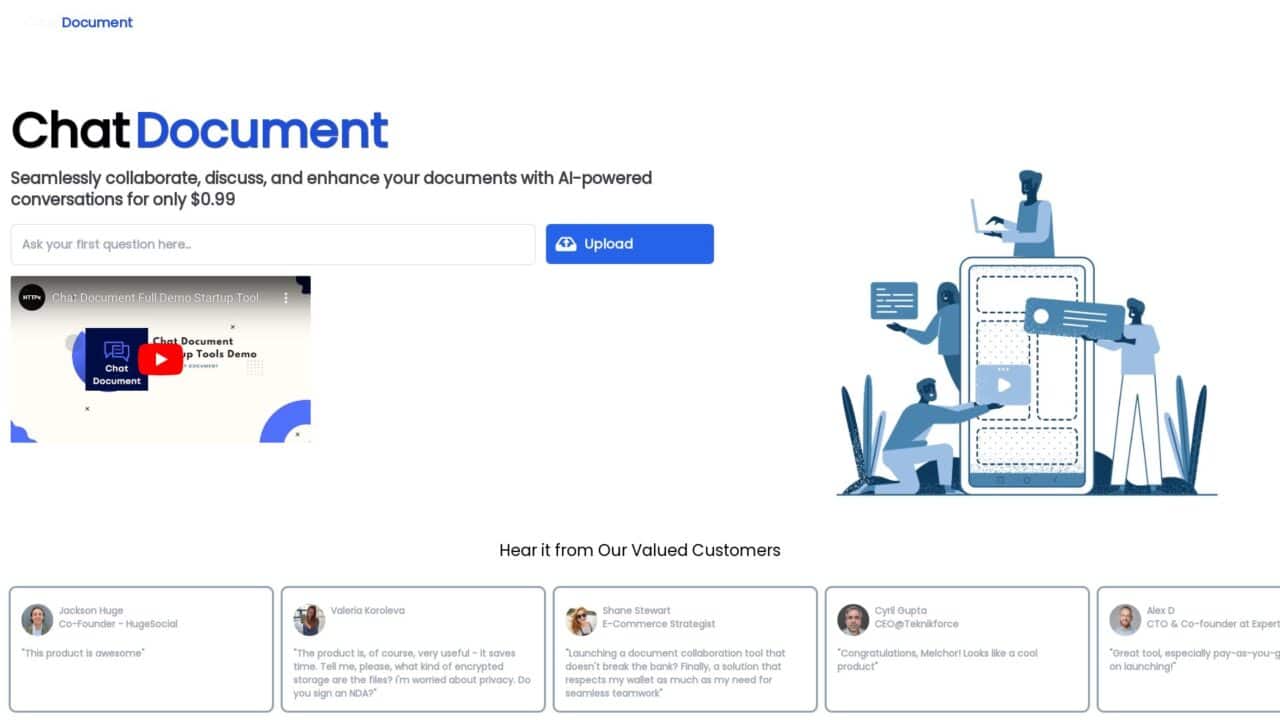Click into the Ask your first question field
This screenshot has width=1280, height=720.
[272, 244]
